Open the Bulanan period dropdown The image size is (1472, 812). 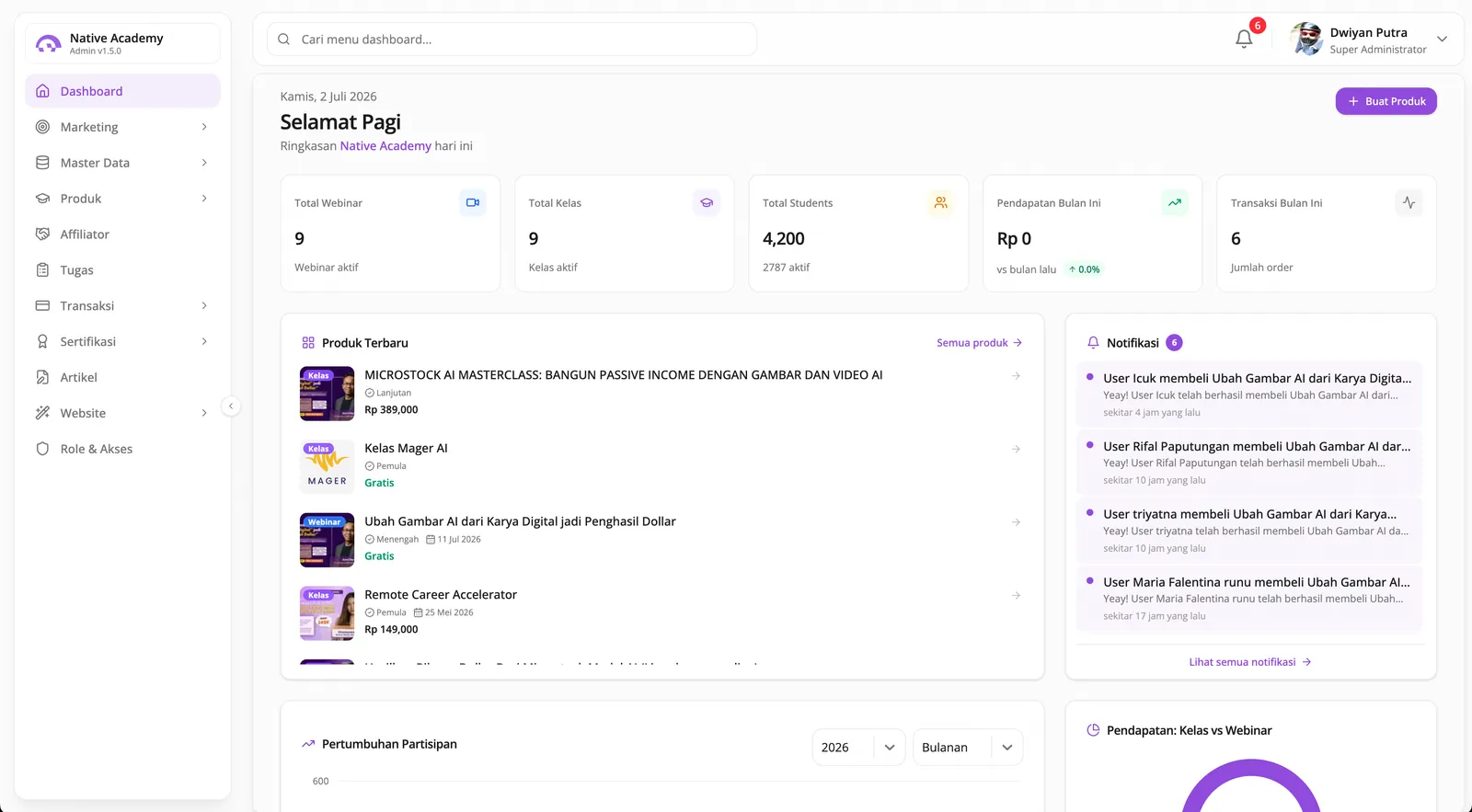[968, 748]
